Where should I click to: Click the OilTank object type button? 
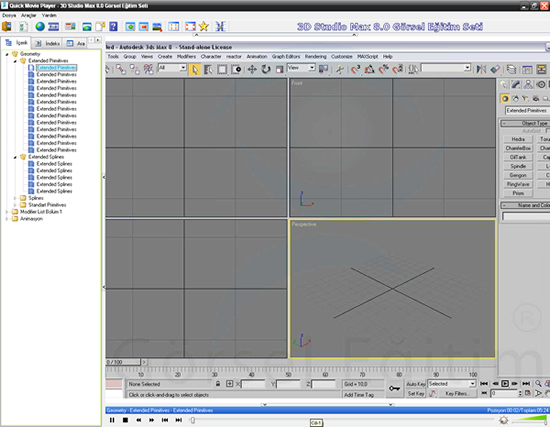(518, 157)
